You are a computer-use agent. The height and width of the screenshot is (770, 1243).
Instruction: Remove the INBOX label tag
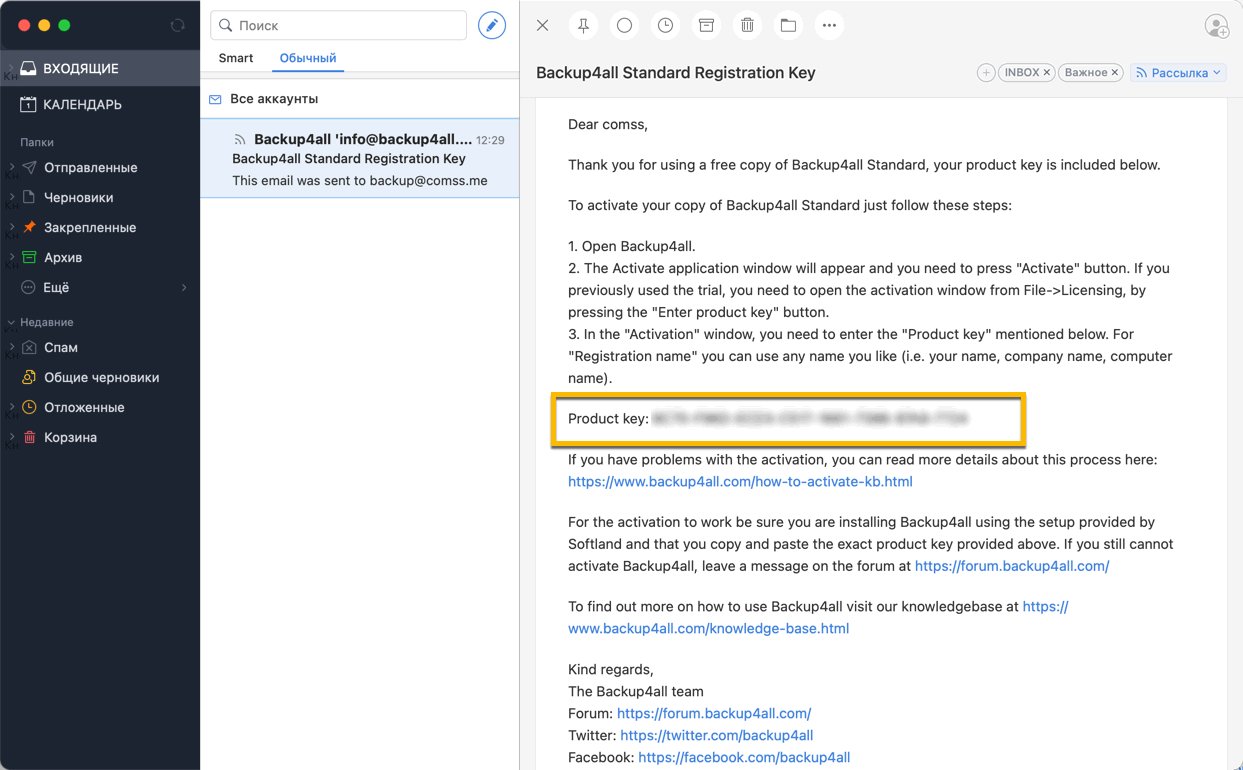tap(1047, 73)
